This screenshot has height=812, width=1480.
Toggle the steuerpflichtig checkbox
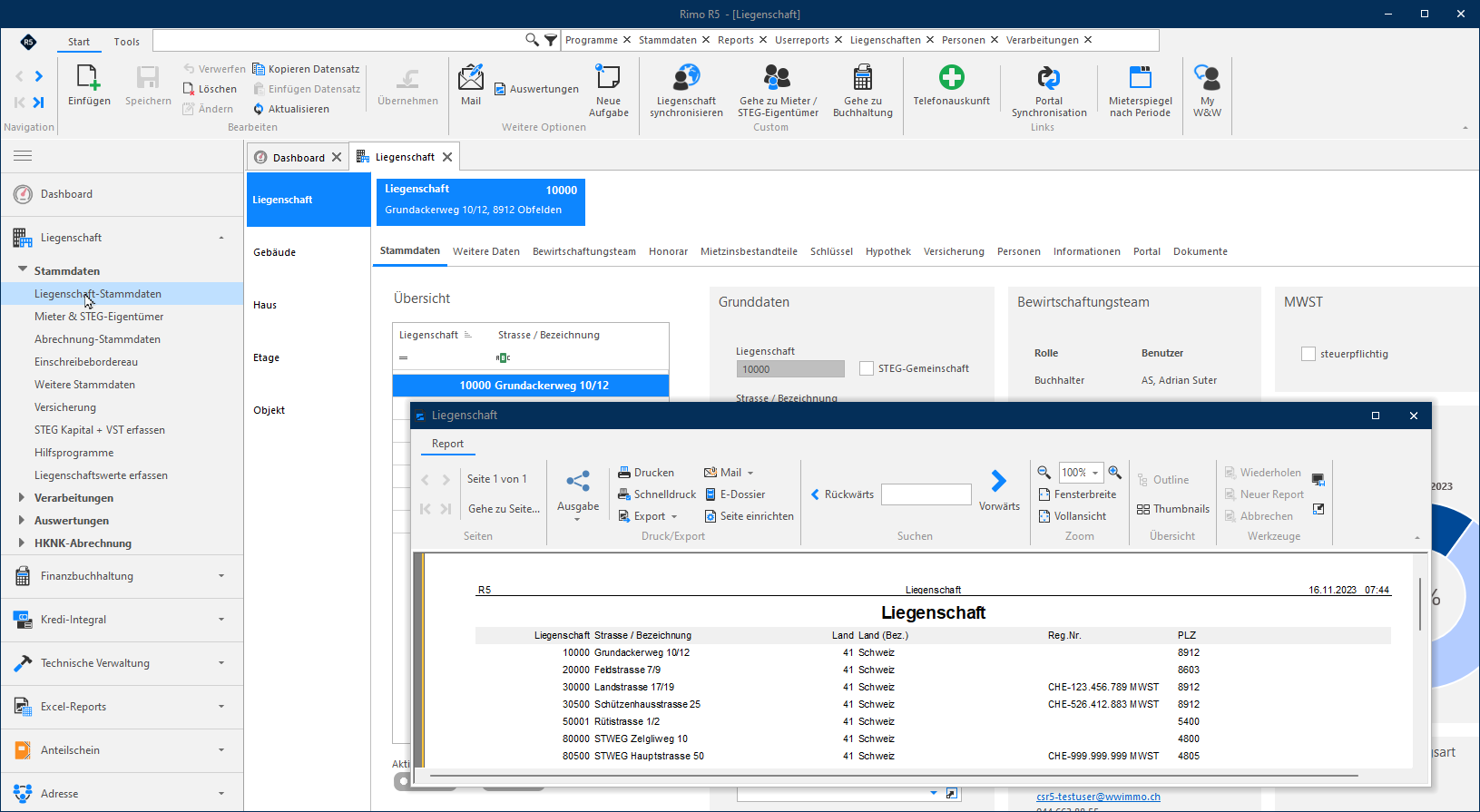[1308, 354]
